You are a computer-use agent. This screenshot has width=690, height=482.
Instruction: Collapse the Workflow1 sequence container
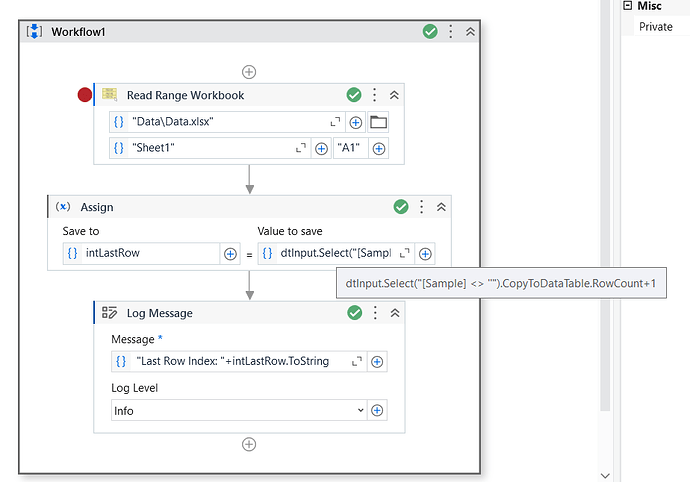click(470, 32)
